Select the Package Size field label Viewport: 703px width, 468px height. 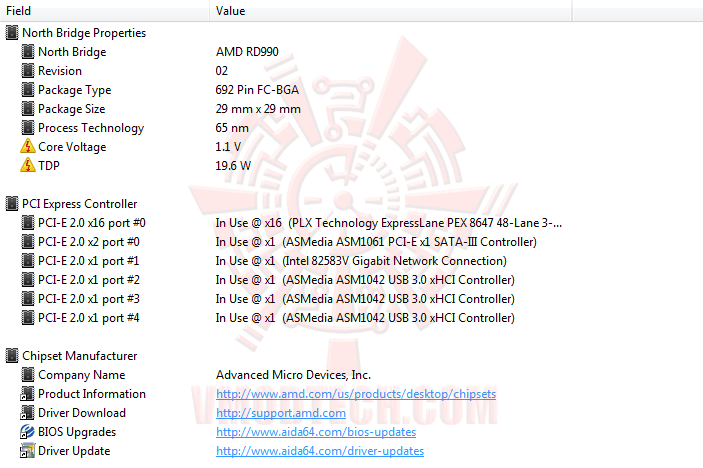click(71, 108)
